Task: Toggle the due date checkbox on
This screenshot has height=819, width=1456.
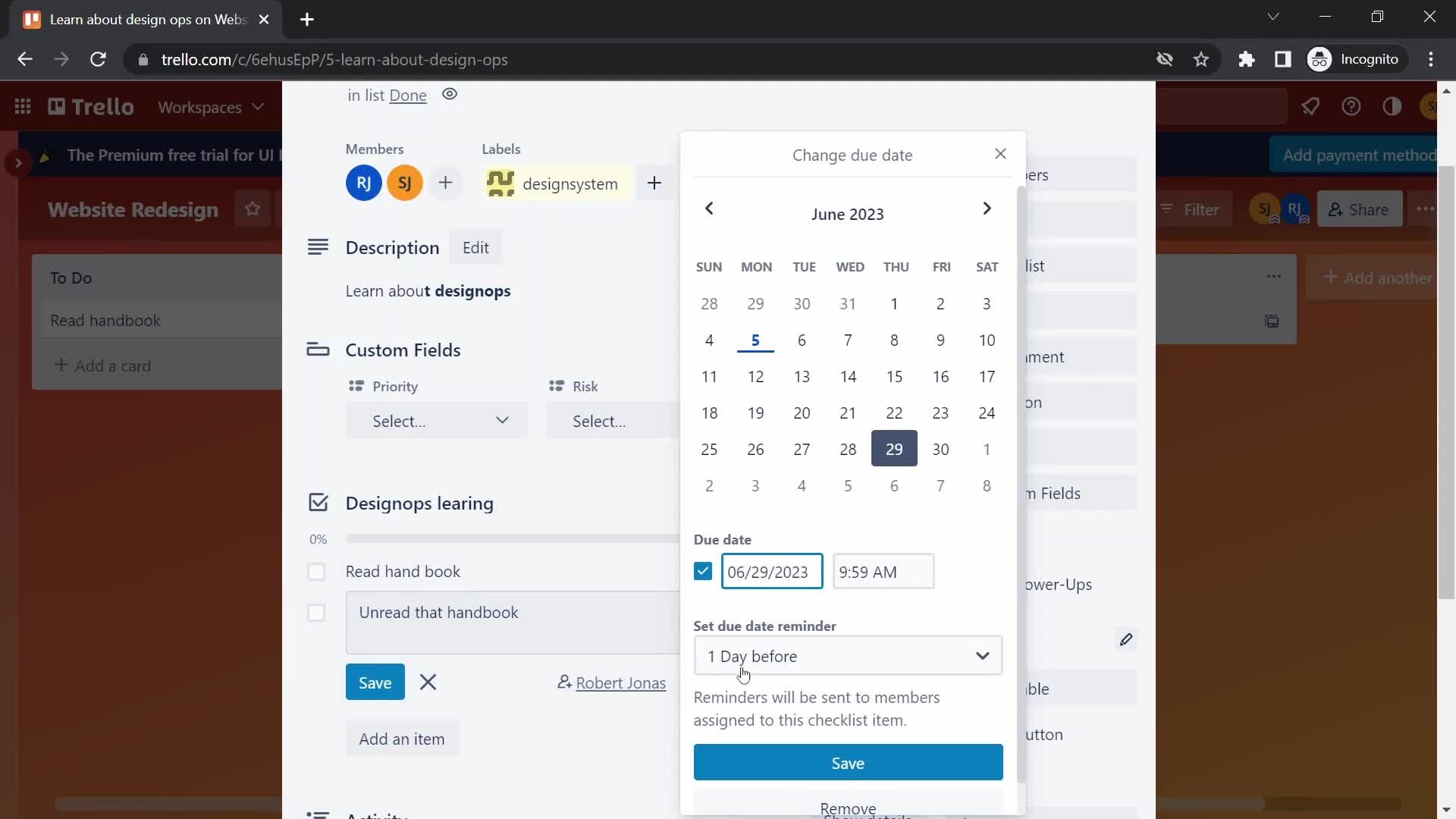Action: click(702, 572)
